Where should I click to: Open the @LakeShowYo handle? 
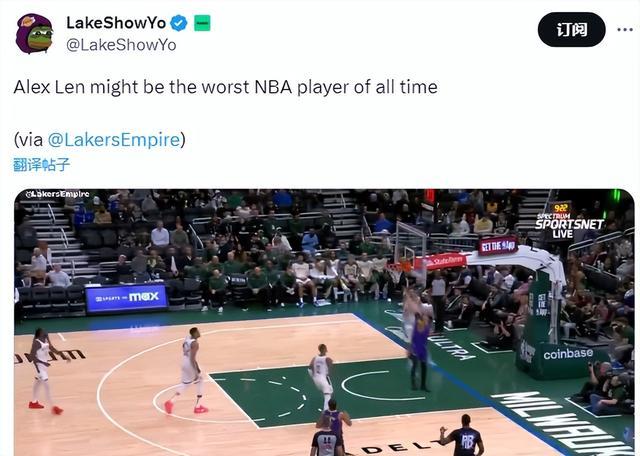click(121, 45)
